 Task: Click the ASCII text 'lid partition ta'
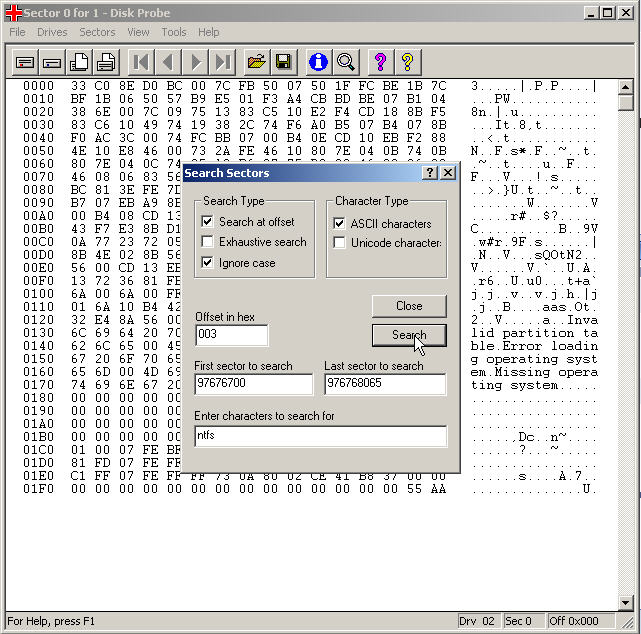click(x=534, y=333)
